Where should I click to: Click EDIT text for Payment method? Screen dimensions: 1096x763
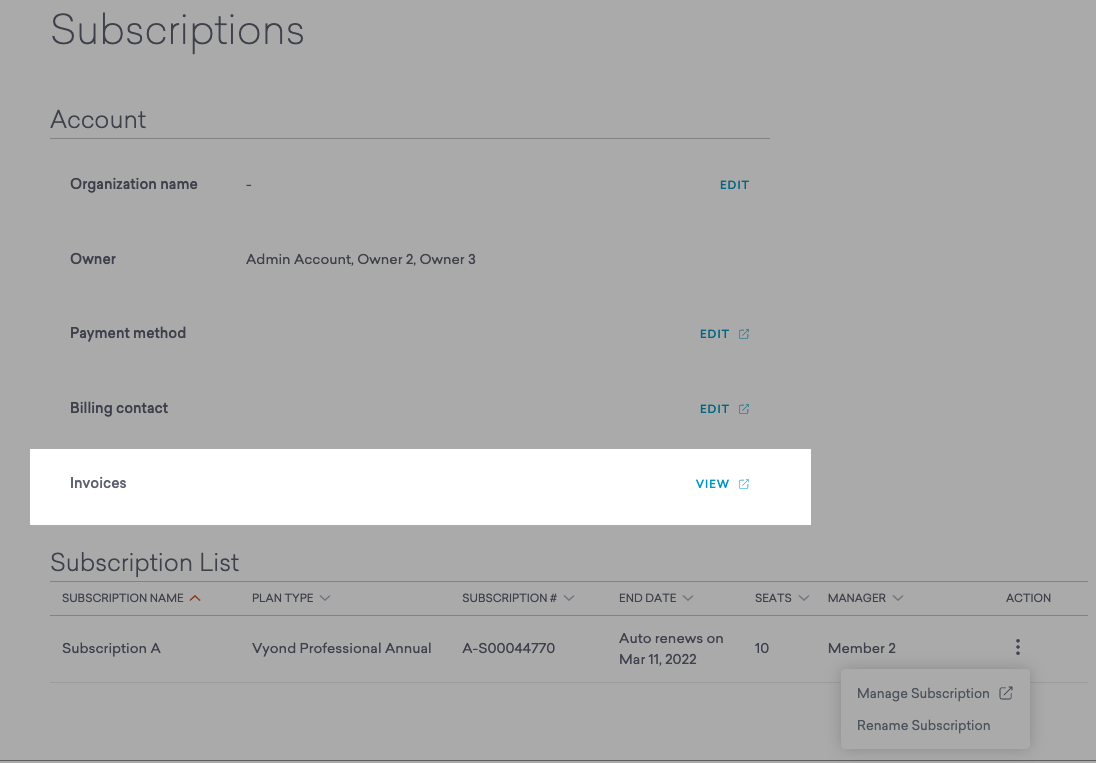[x=714, y=334]
